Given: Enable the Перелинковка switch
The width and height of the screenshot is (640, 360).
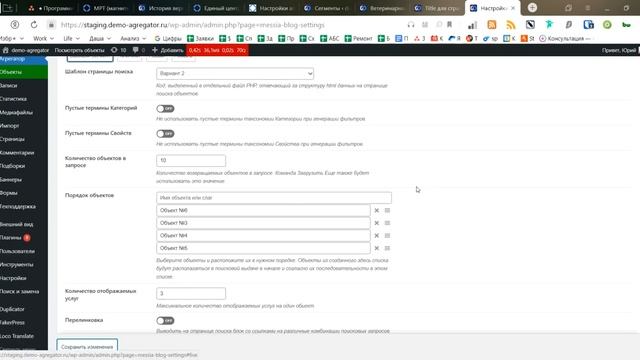Looking at the screenshot, I should pyautogui.click(x=165, y=320).
